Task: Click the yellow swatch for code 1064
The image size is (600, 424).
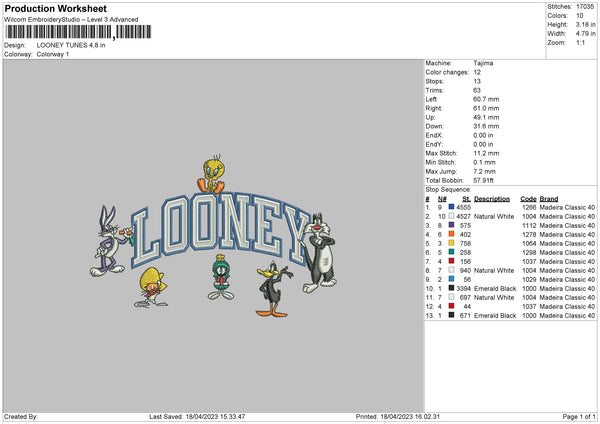Action: pyautogui.click(x=451, y=243)
